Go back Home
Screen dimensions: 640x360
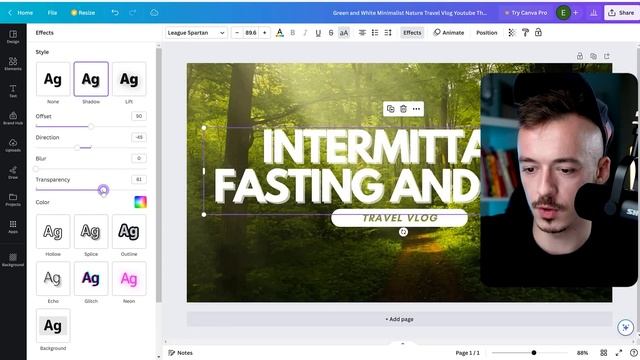point(21,13)
